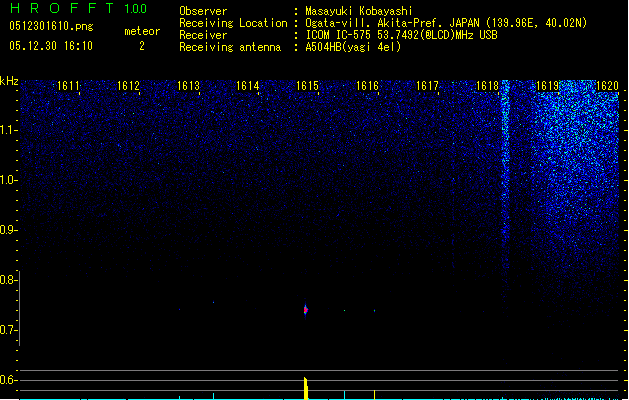Click time axis label 1618
Viewport: 629px width, 400px height.
[x=487, y=86]
